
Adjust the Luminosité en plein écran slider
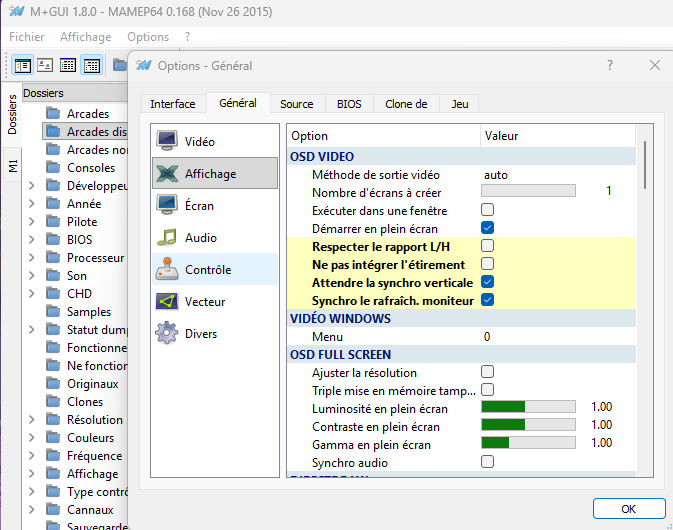coord(528,408)
